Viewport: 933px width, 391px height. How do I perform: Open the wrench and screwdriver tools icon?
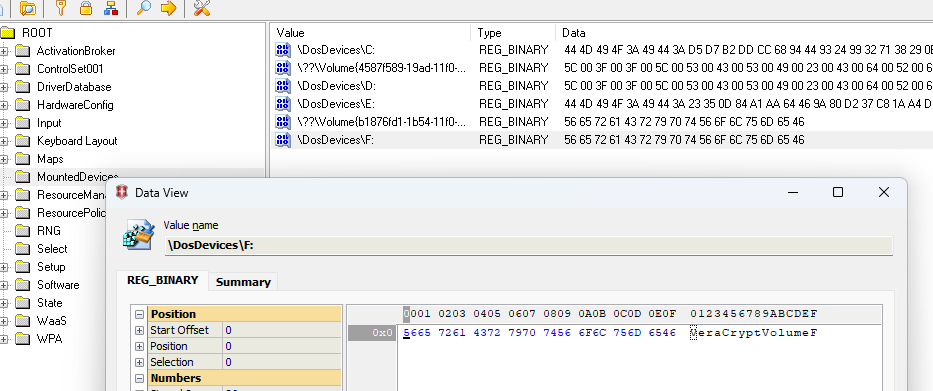pos(202,8)
